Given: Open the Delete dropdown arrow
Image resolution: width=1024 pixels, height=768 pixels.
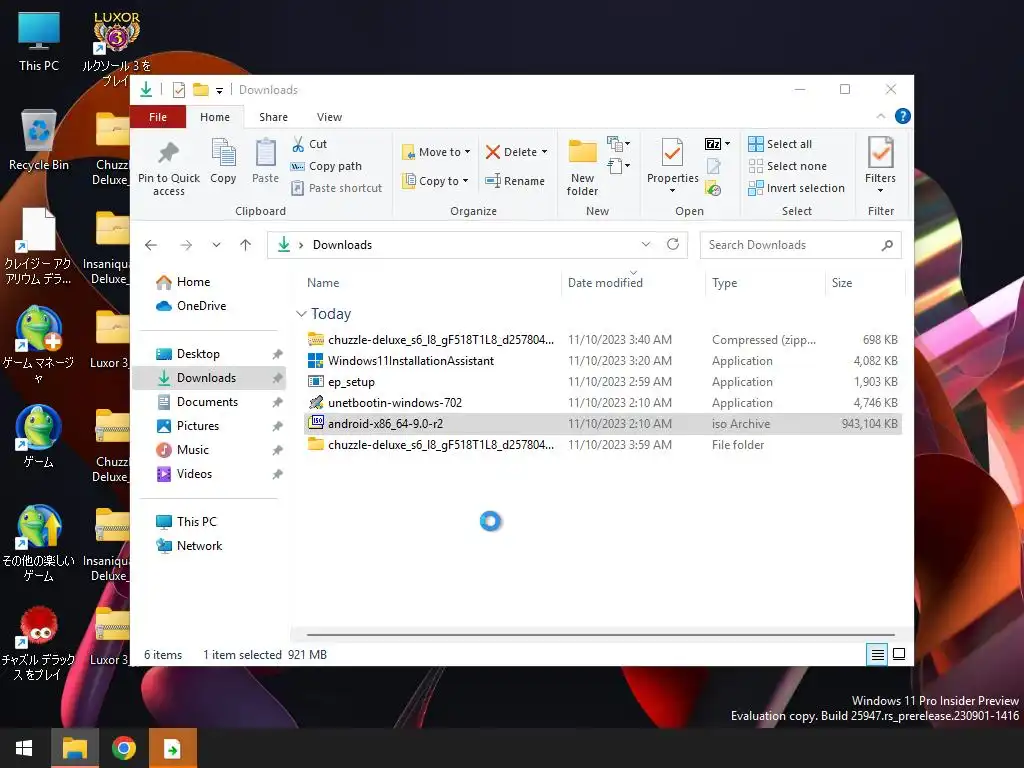Looking at the screenshot, I should tap(544, 152).
